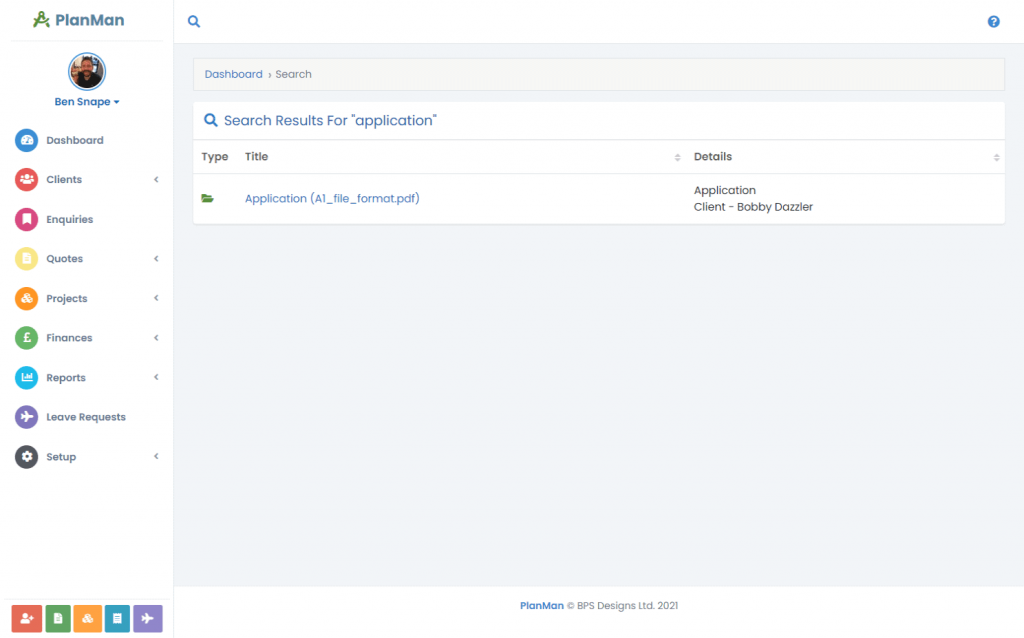This screenshot has height=638, width=1024.
Task: Click the Search breadcrumb text
Action: [x=293, y=74]
